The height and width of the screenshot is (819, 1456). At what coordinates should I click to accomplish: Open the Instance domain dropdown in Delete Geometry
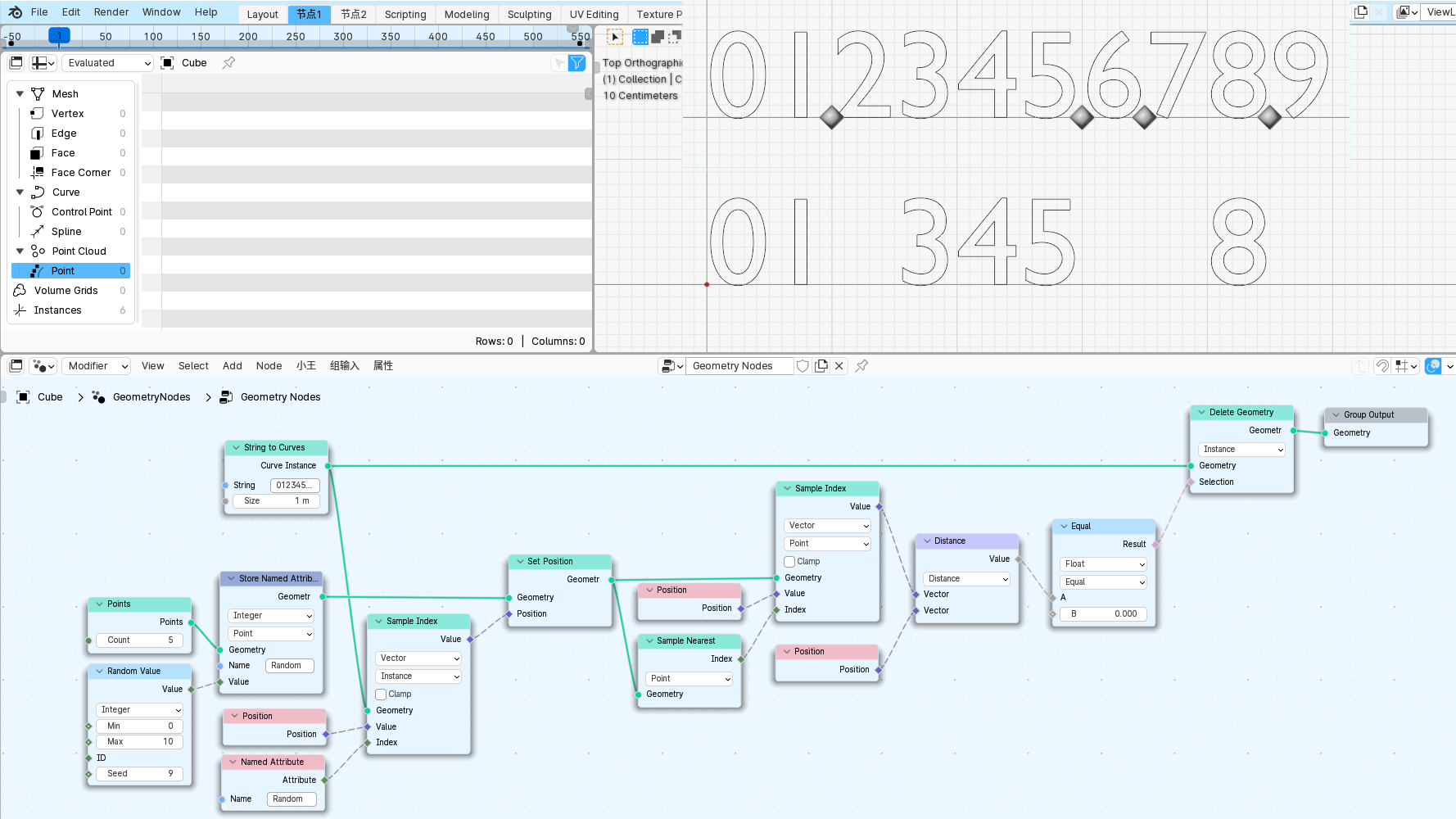1242,450
